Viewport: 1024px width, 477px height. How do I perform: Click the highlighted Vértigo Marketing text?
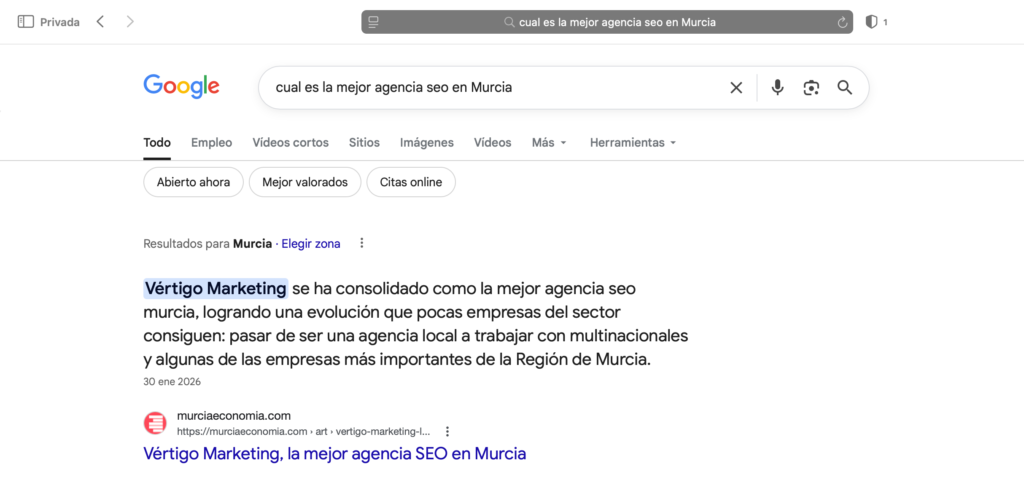pyautogui.click(x=216, y=288)
